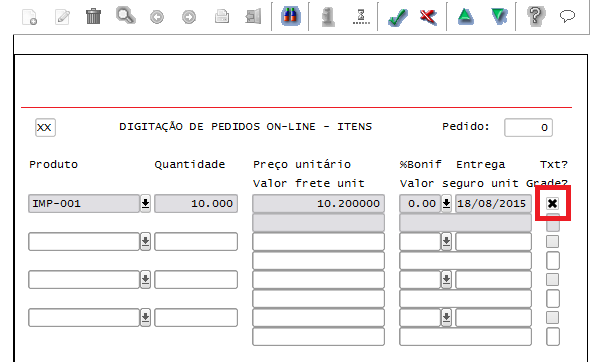601x362 pixels.
Task: Click the edit record pencil icon
Action: (62, 17)
